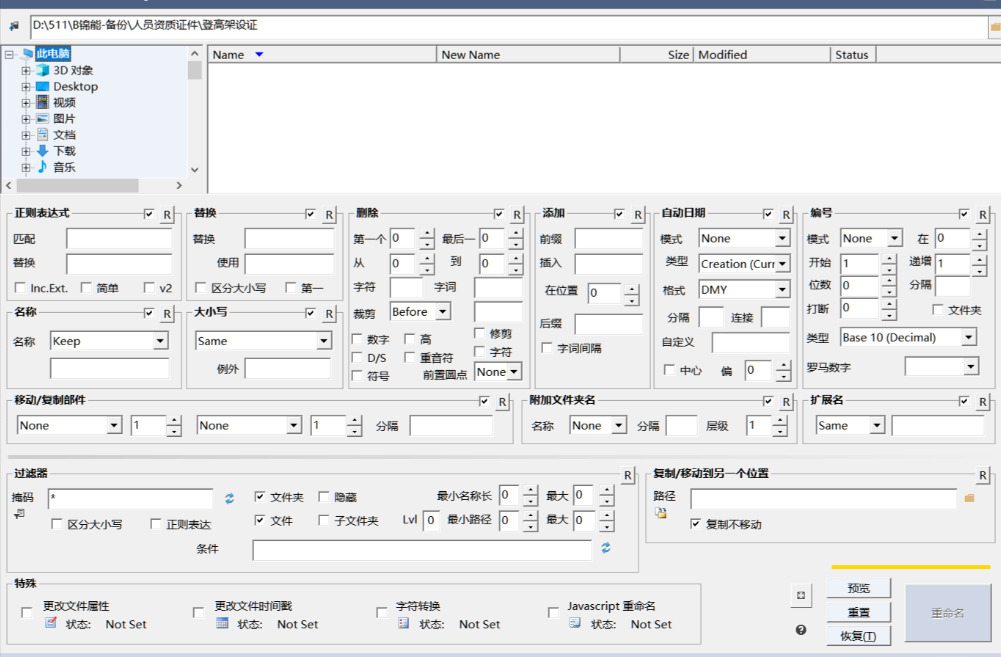This screenshot has width=1001, height=657.
Task: Click the 恢复(T) revert button
Action: pos(858,636)
